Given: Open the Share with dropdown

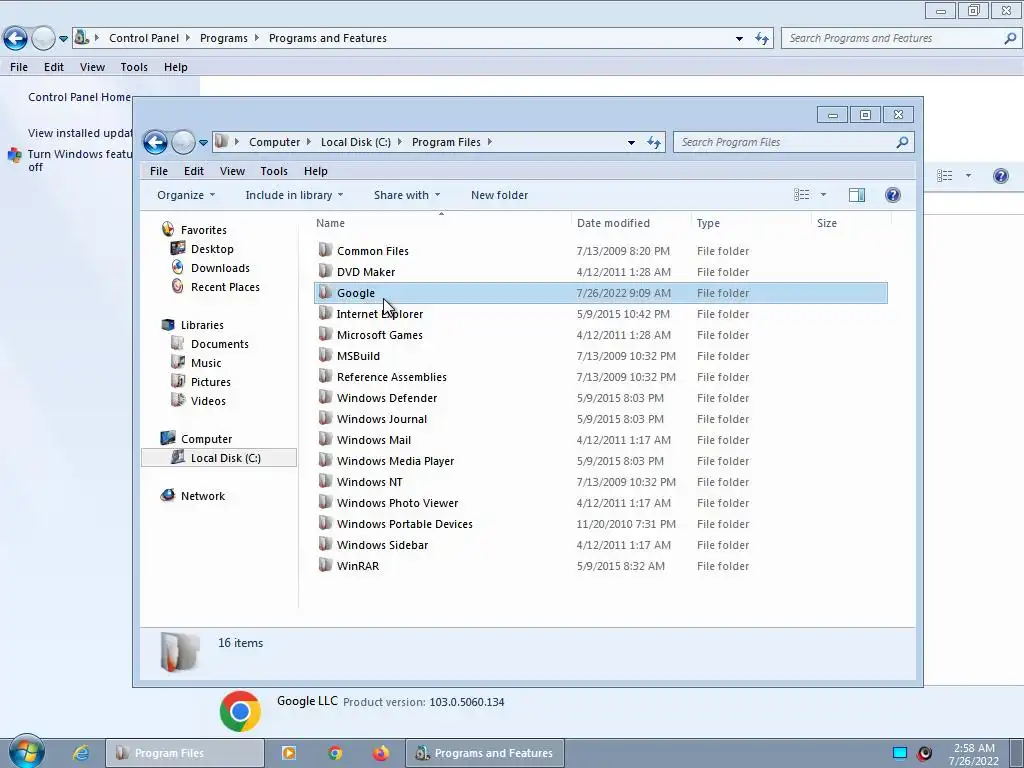Looking at the screenshot, I should coord(406,195).
